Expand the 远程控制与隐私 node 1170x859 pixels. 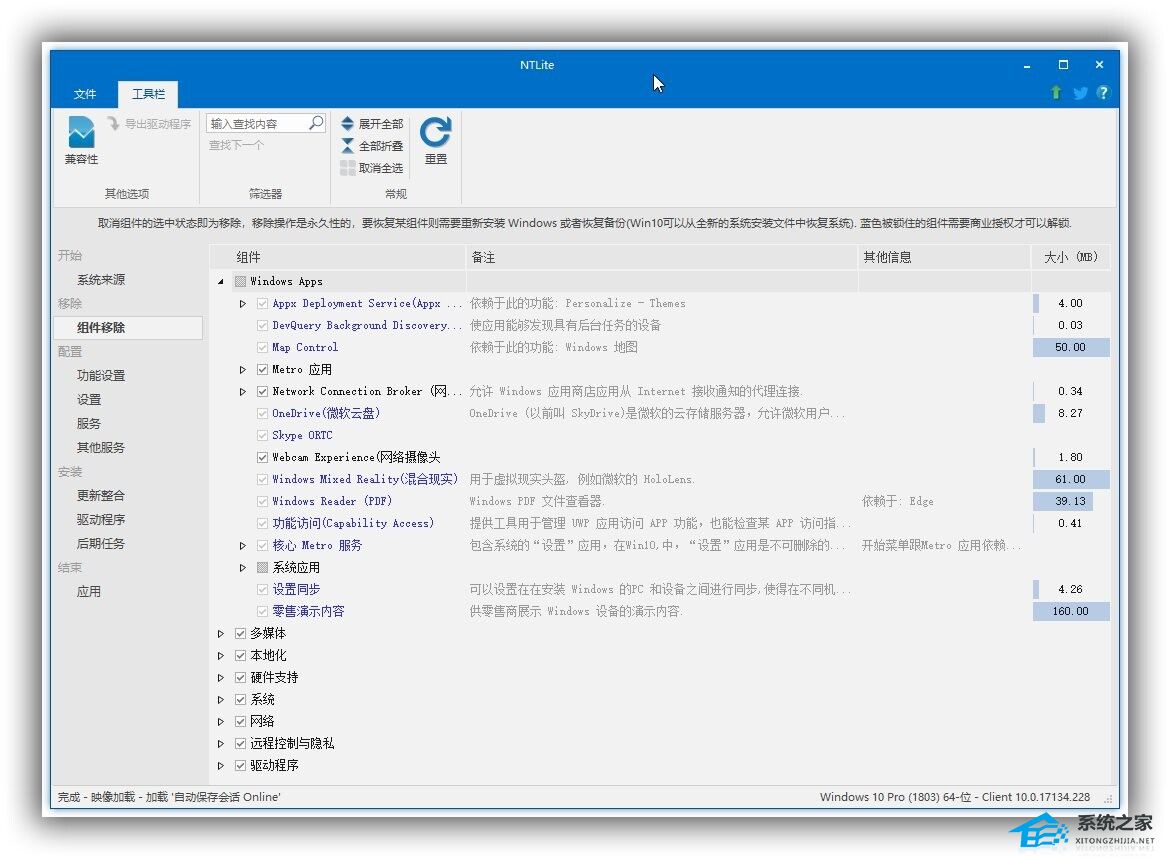(221, 743)
